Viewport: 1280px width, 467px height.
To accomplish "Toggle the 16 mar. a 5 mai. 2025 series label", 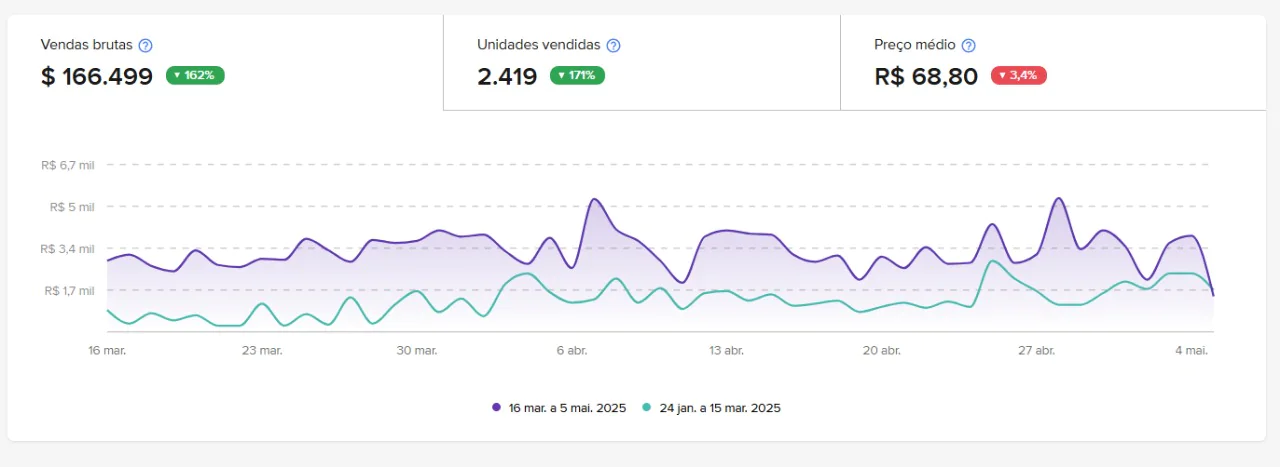I will click(x=567, y=408).
